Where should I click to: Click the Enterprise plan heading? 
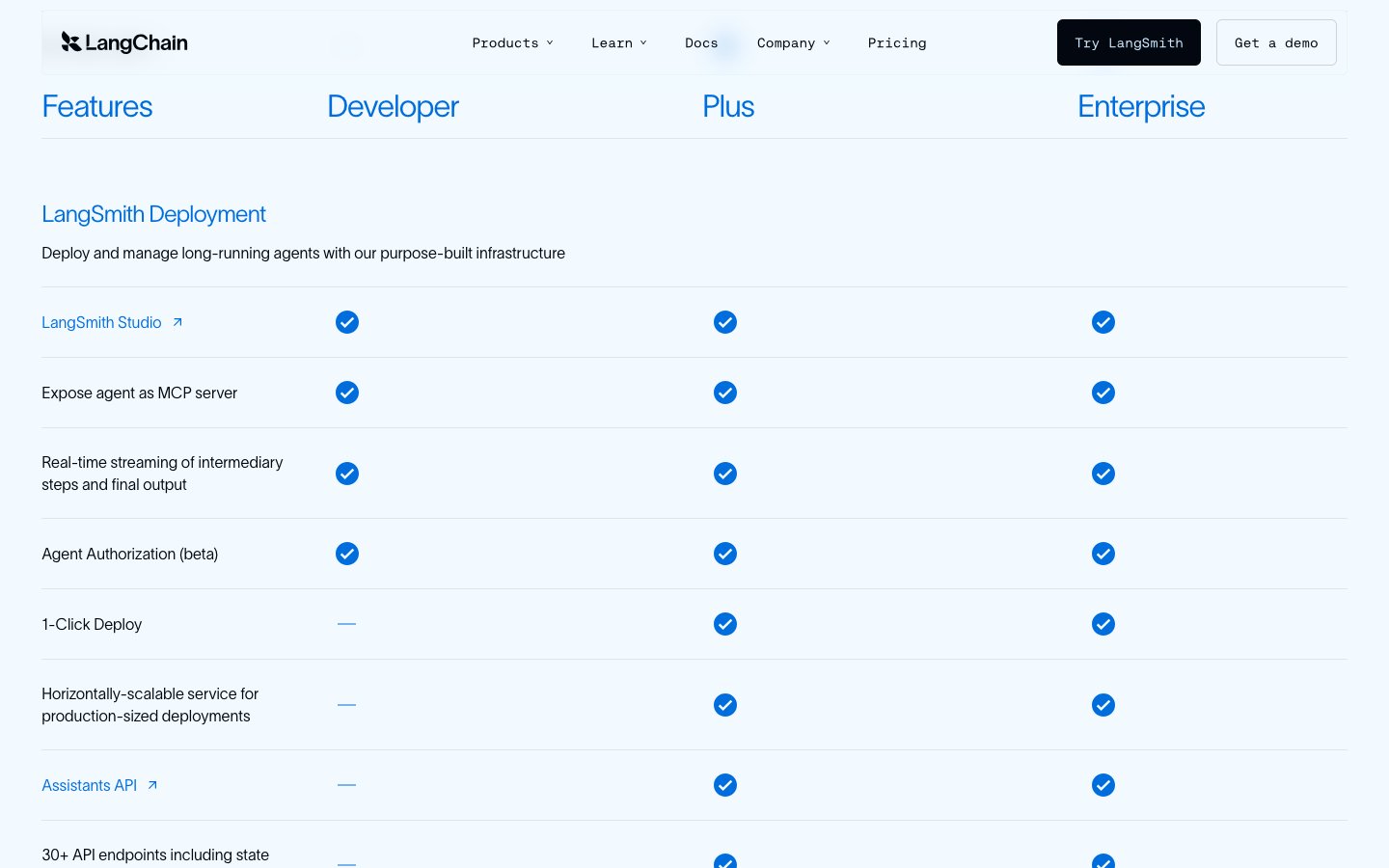pyautogui.click(x=1141, y=106)
